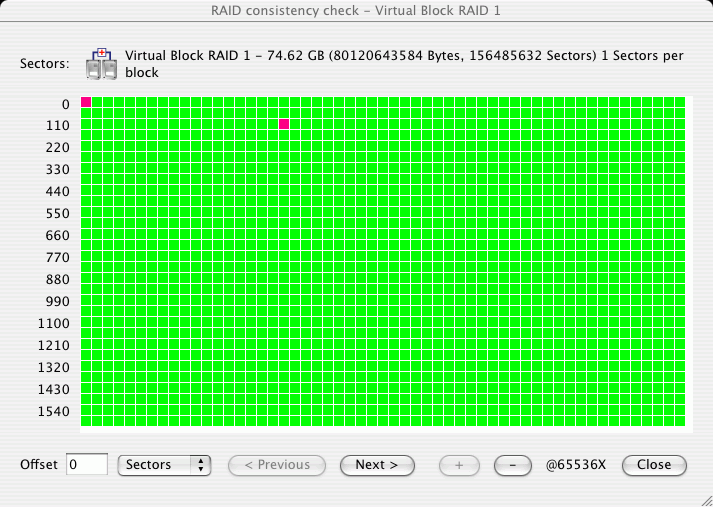The width and height of the screenshot is (713, 507).
Task: Click the row label 1100
Action: pyautogui.click(x=54, y=323)
